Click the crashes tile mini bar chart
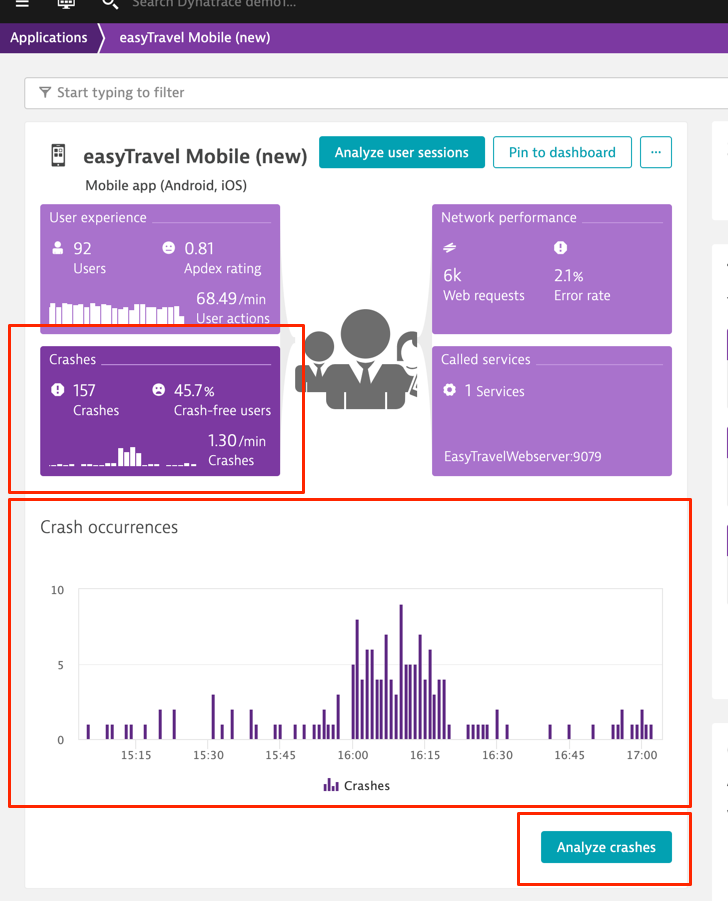This screenshot has height=901, width=728. (x=123, y=457)
